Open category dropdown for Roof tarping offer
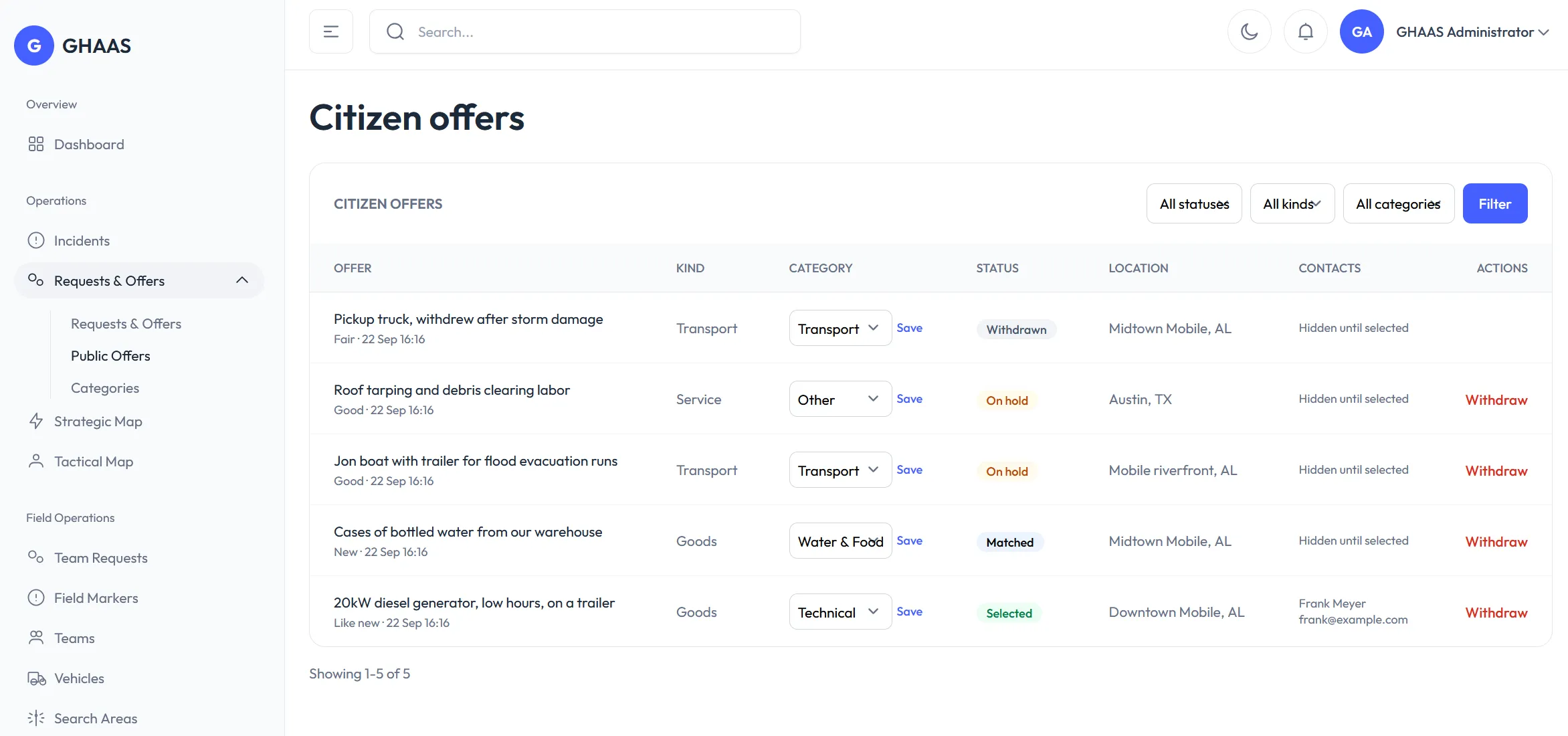 (x=840, y=399)
